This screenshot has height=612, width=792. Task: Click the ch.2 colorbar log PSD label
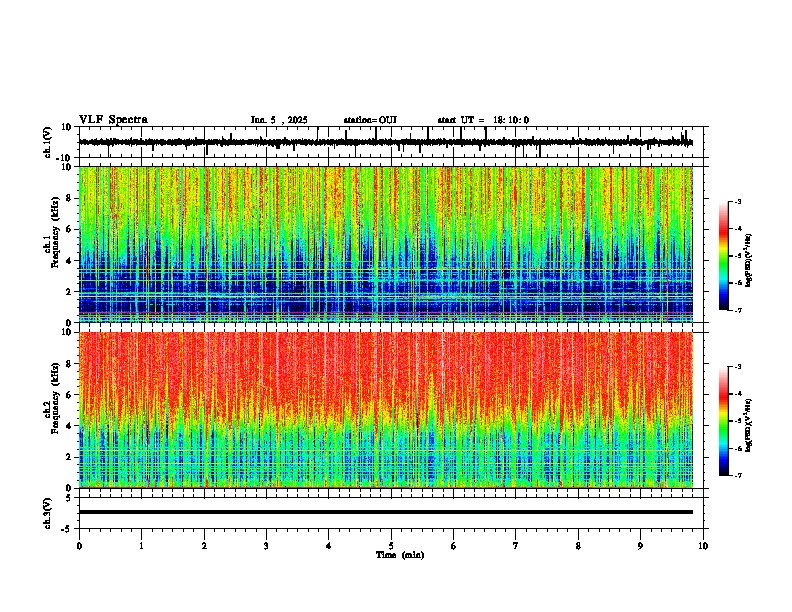pos(749,425)
